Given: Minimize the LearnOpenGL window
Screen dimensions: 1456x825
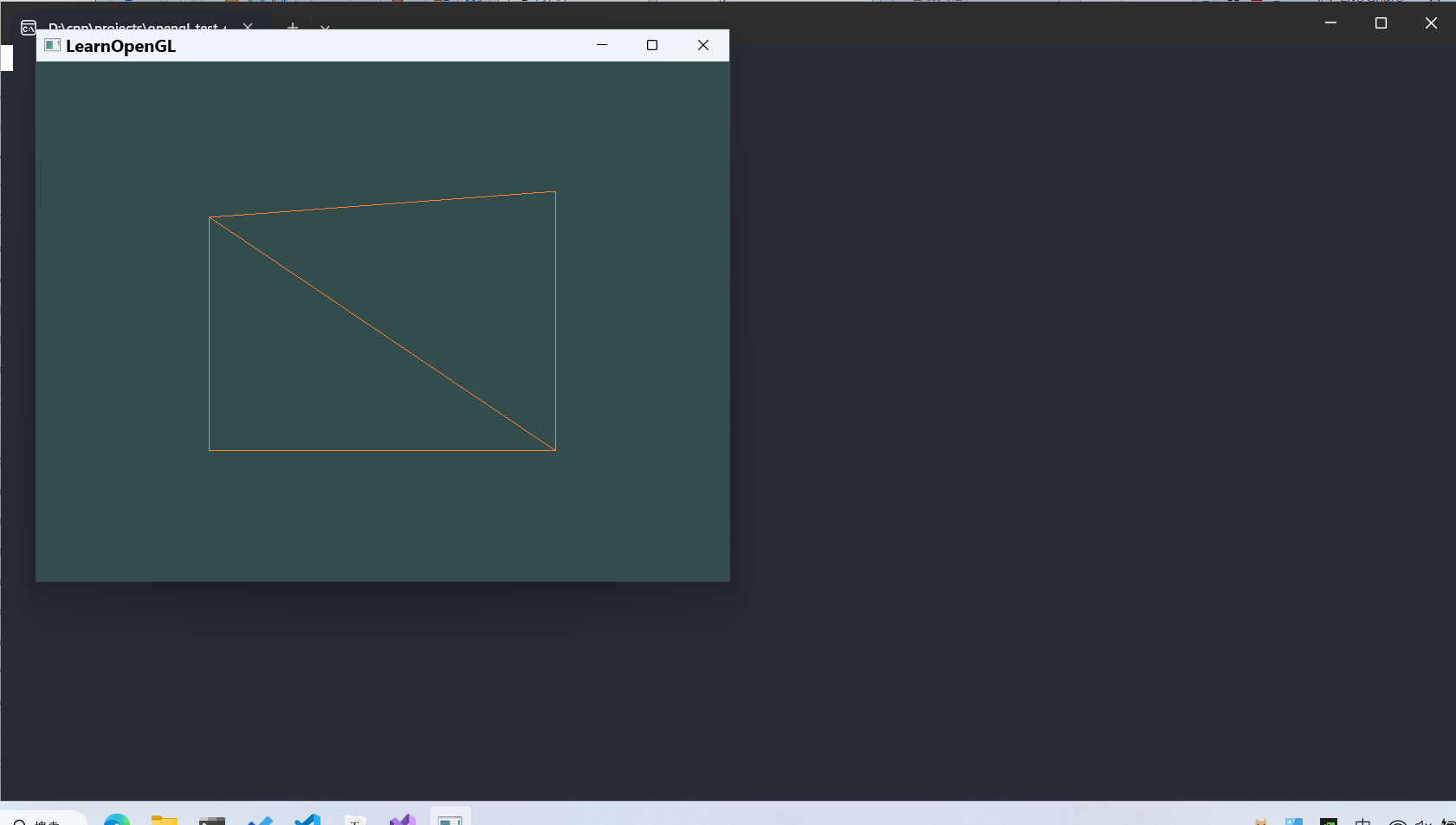Looking at the screenshot, I should 602,45.
